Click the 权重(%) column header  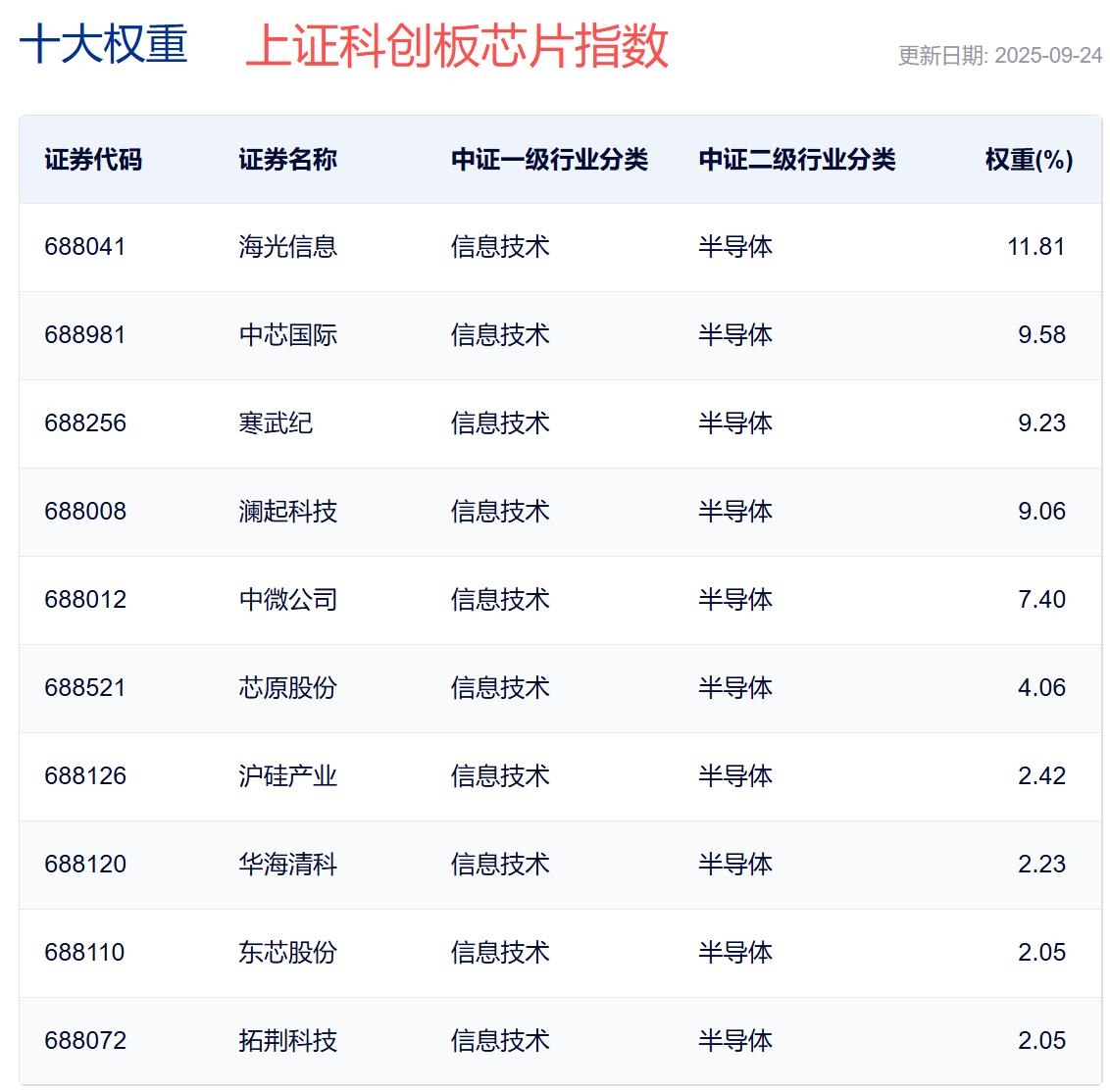click(1030, 160)
